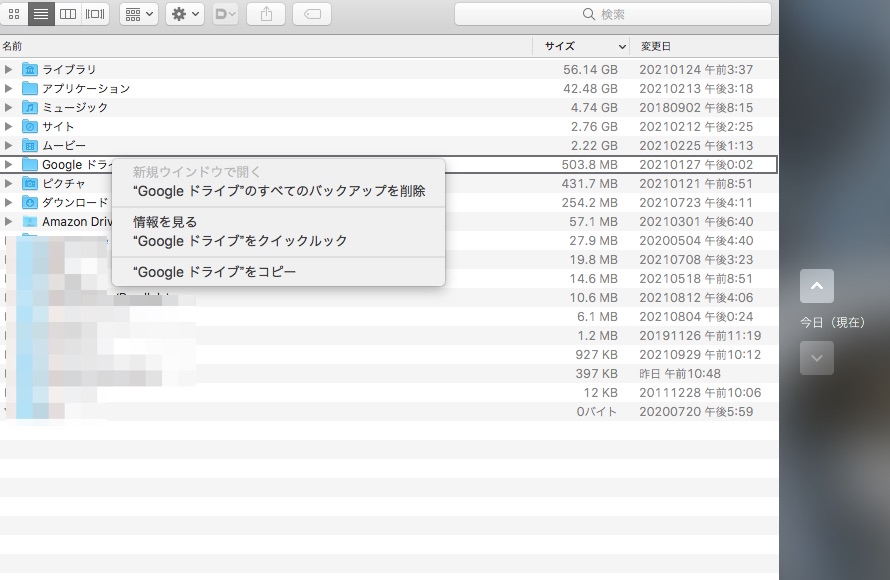Sort by the 変更日 column header
The image size is (890, 580).
[656, 46]
